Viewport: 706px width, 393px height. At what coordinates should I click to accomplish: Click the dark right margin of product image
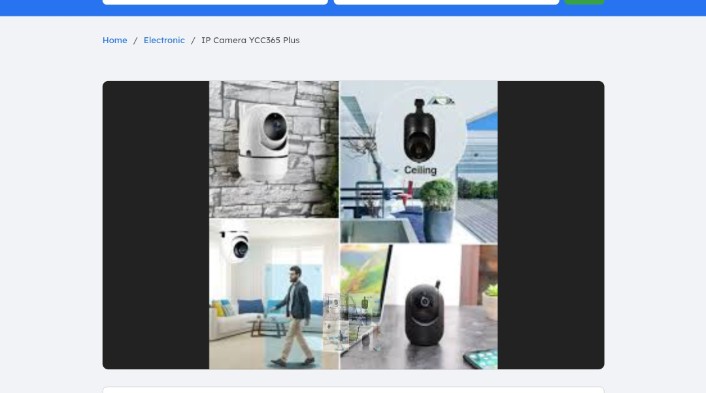[x=551, y=225]
